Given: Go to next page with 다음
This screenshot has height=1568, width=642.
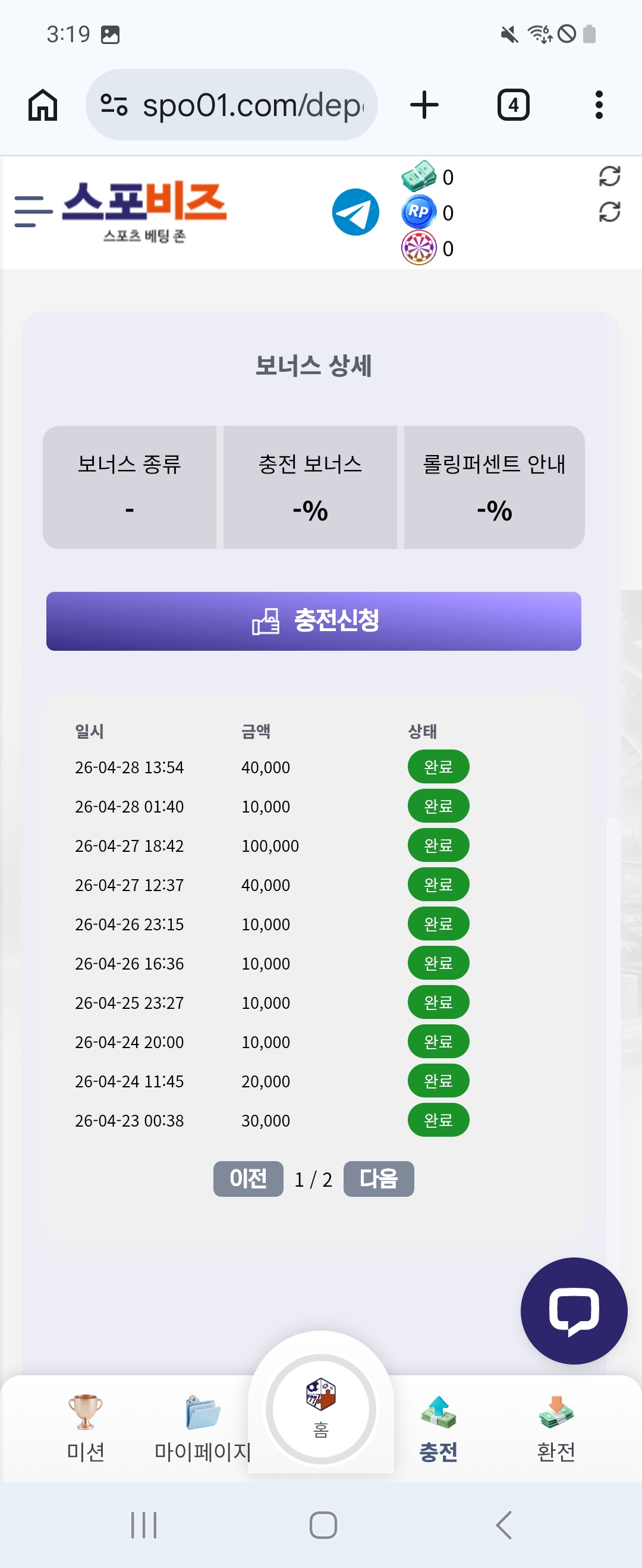Looking at the screenshot, I should (x=379, y=1179).
